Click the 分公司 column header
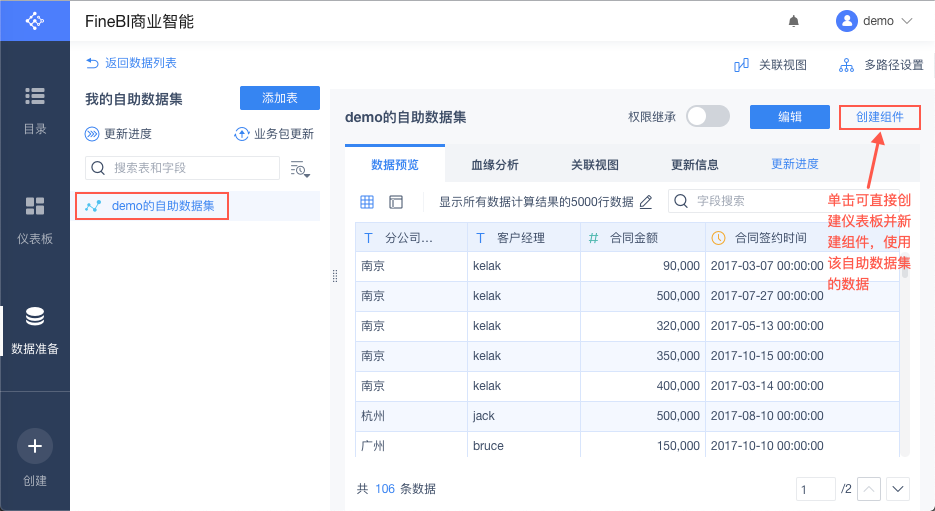 click(x=411, y=237)
